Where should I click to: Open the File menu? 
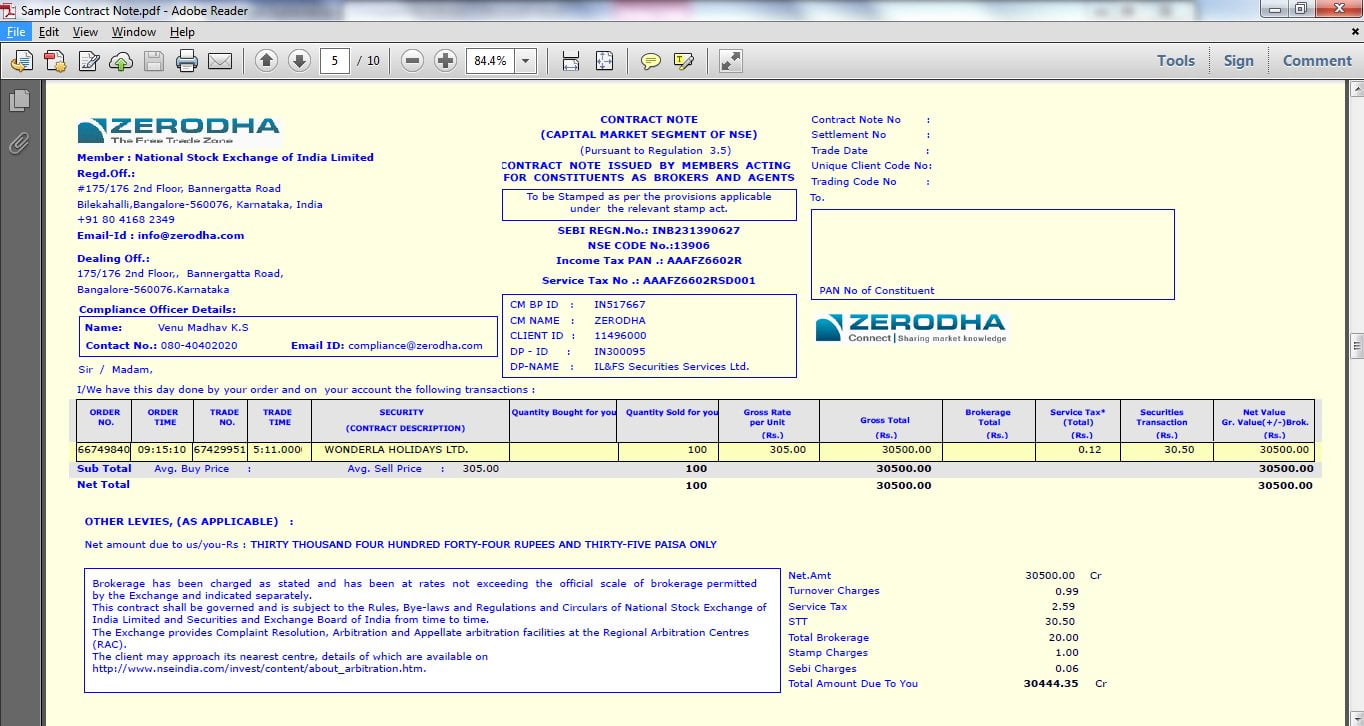(x=16, y=32)
